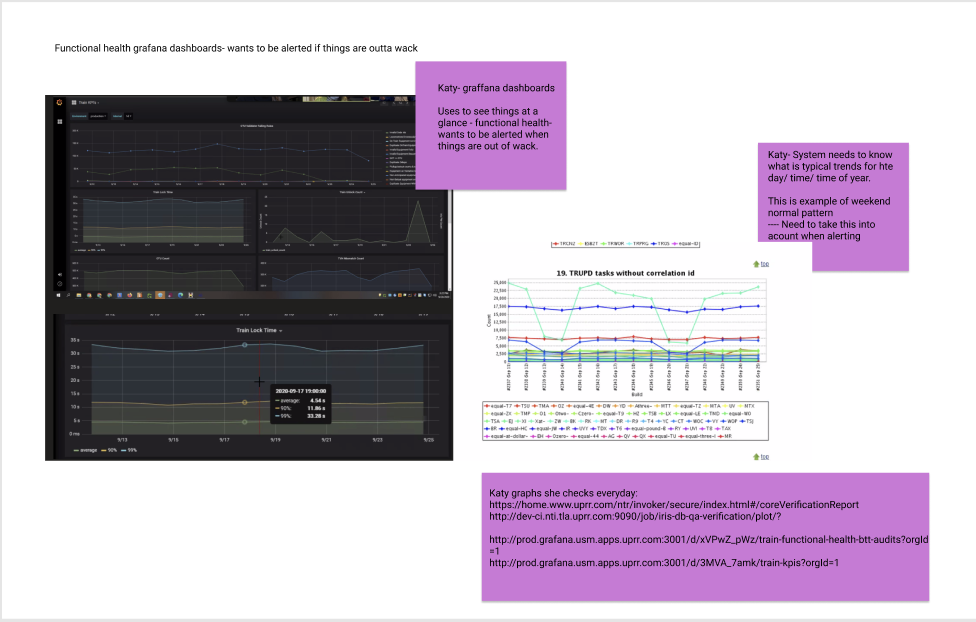
Task: Open File Explorer from the taskbar
Action: click(79, 295)
